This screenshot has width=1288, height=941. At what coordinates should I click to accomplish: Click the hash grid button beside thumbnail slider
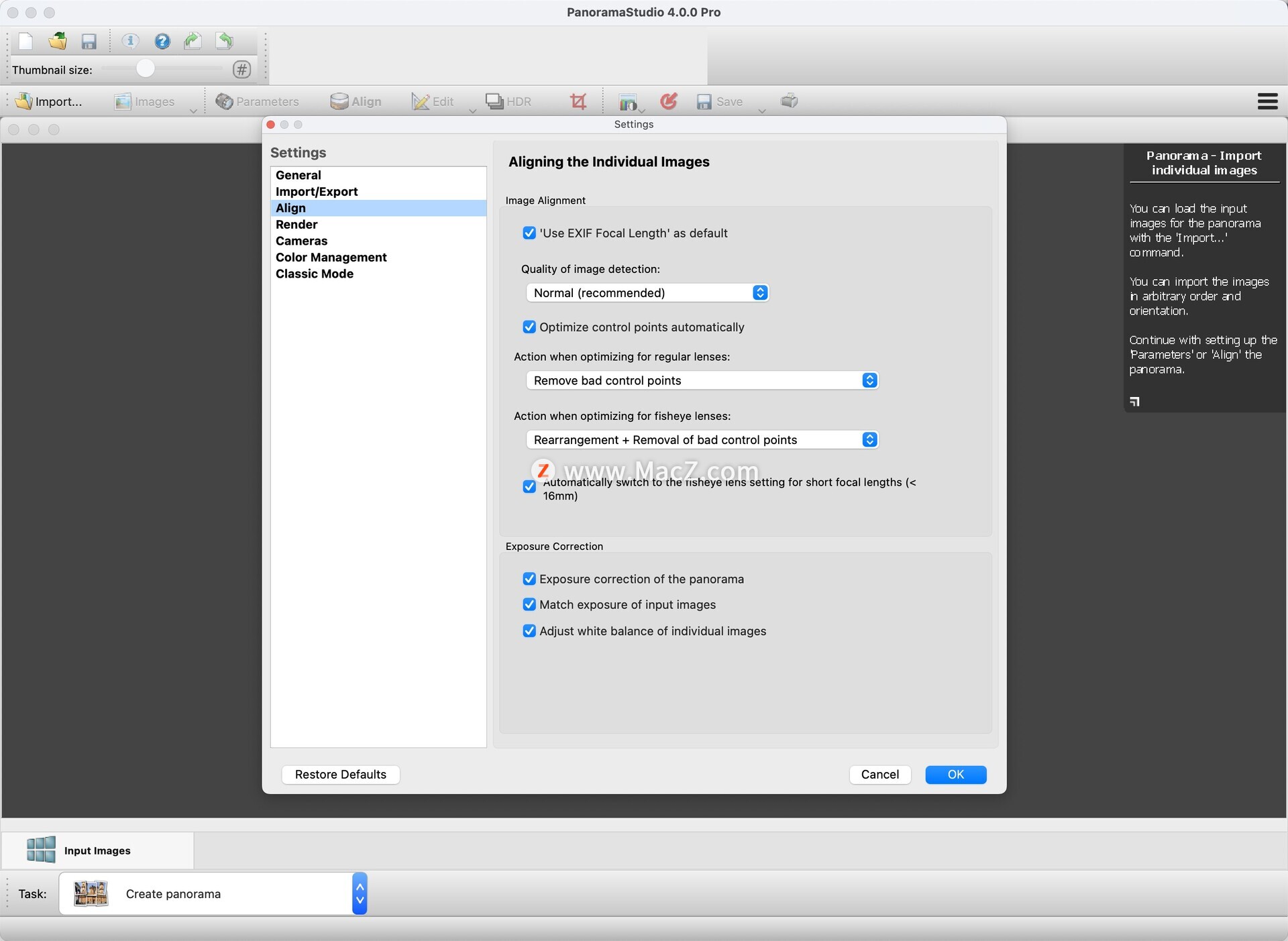(x=242, y=69)
